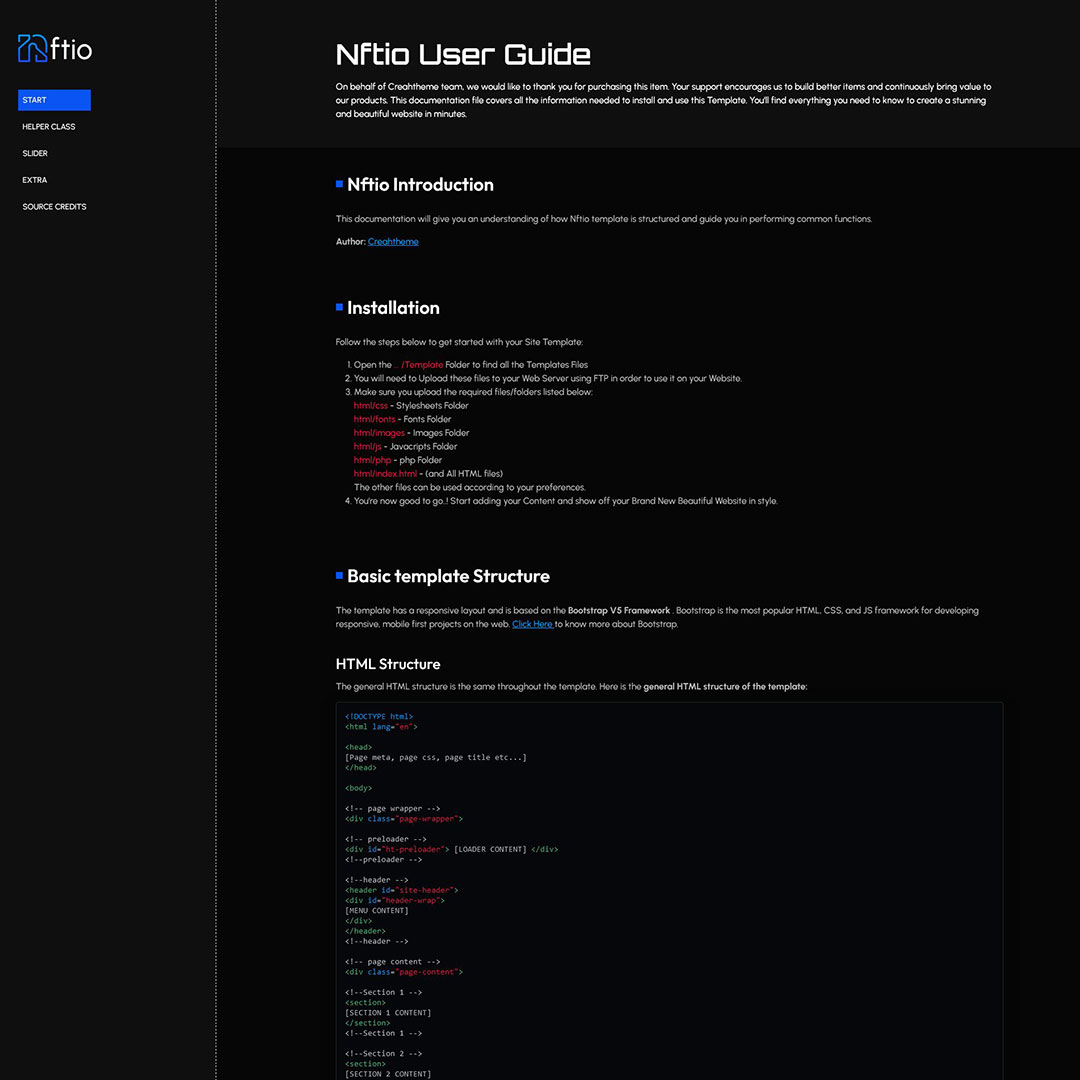1080x1080 pixels.
Task: Click blue square beside Basic template Structure
Action: (340, 575)
